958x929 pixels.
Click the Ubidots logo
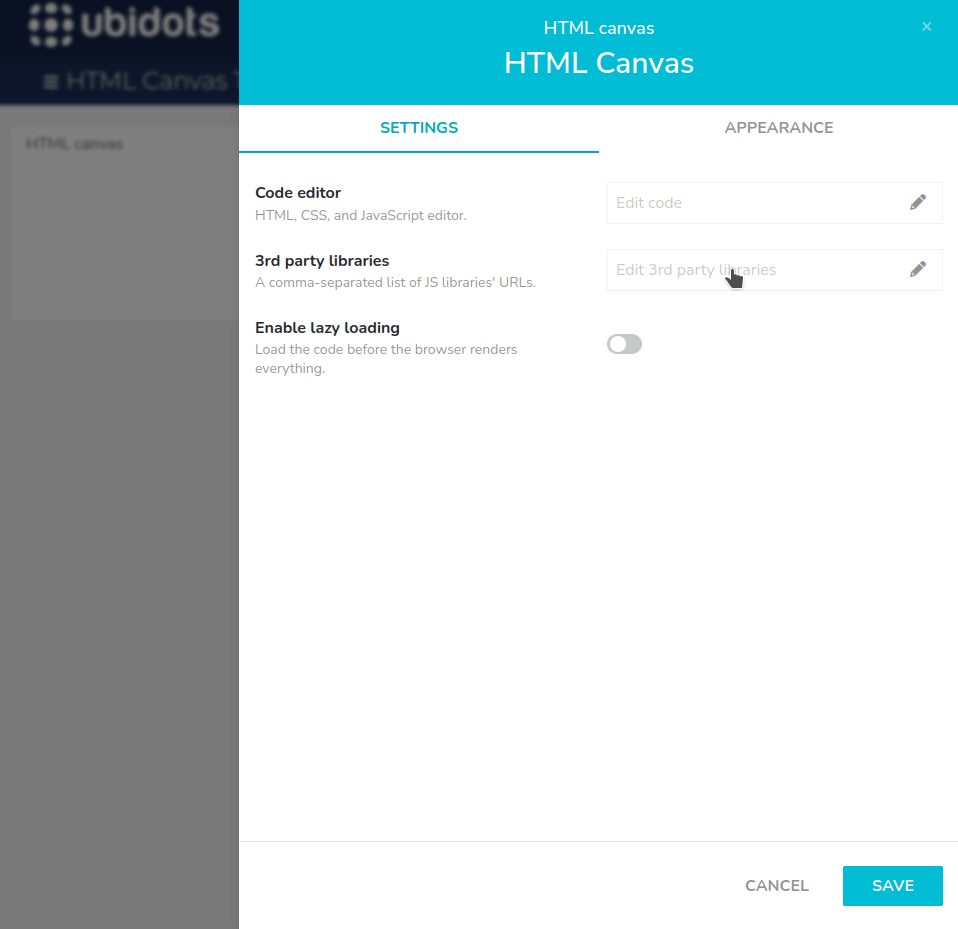[123, 24]
